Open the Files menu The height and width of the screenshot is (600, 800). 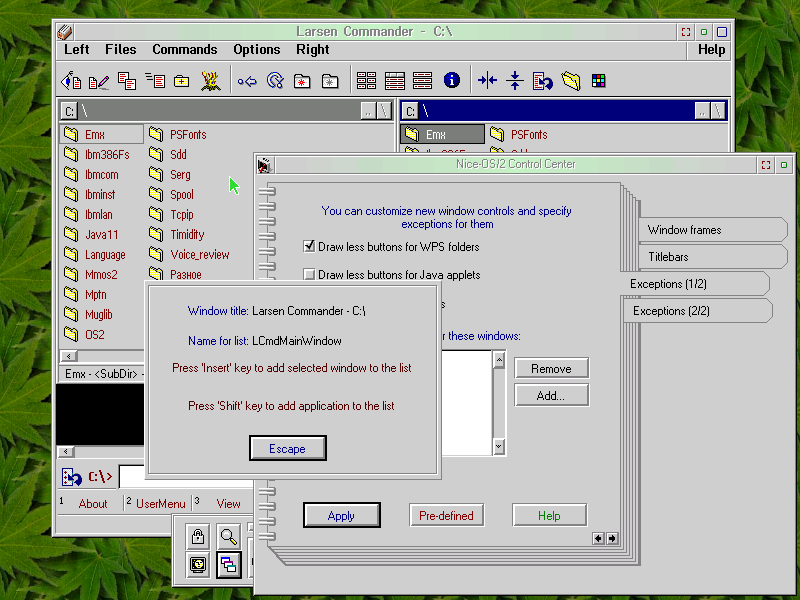pyautogui.click(x=120, y=49)
